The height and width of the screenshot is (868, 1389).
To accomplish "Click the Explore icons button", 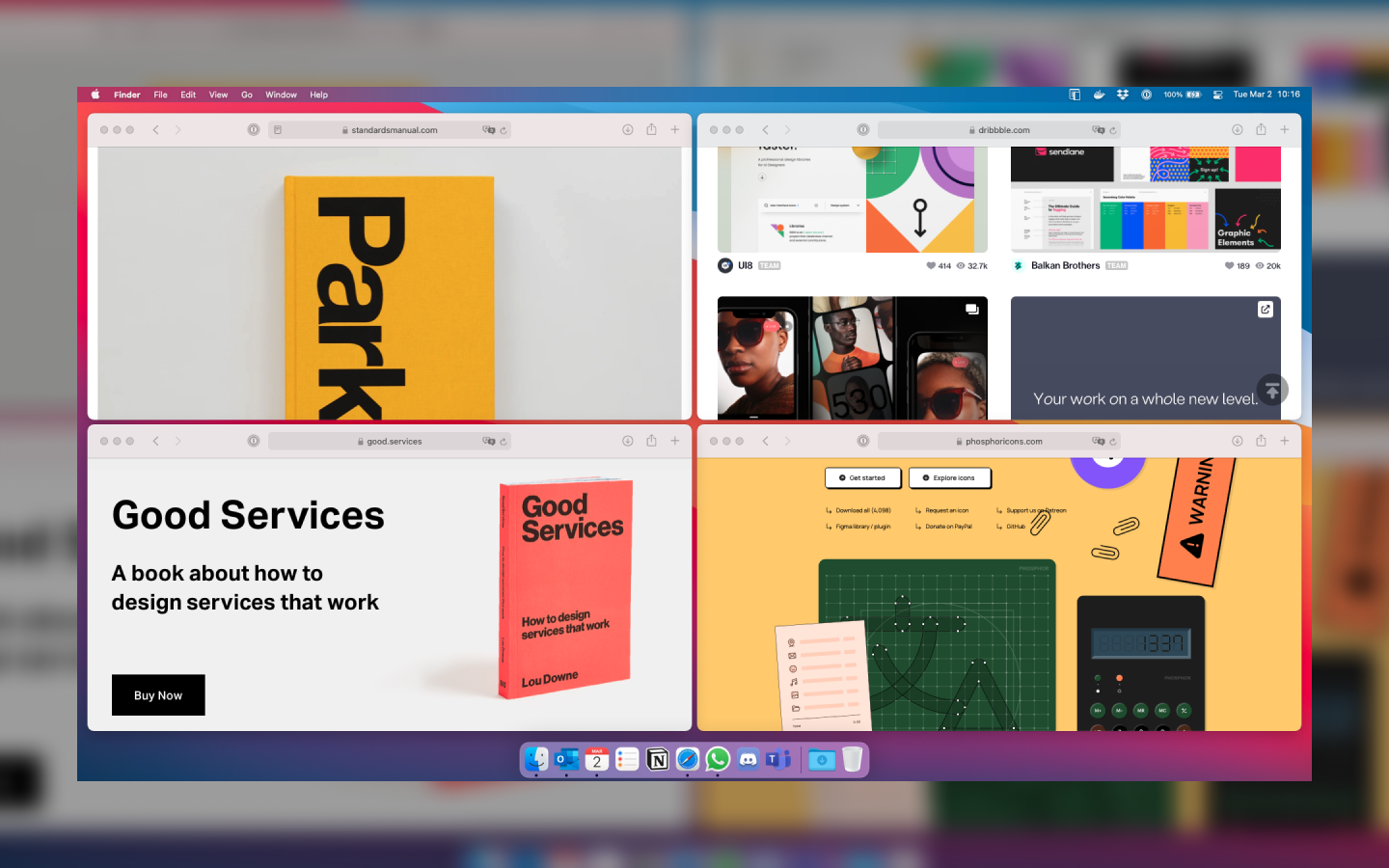I will pyautogui.click(x=949, y=477).
